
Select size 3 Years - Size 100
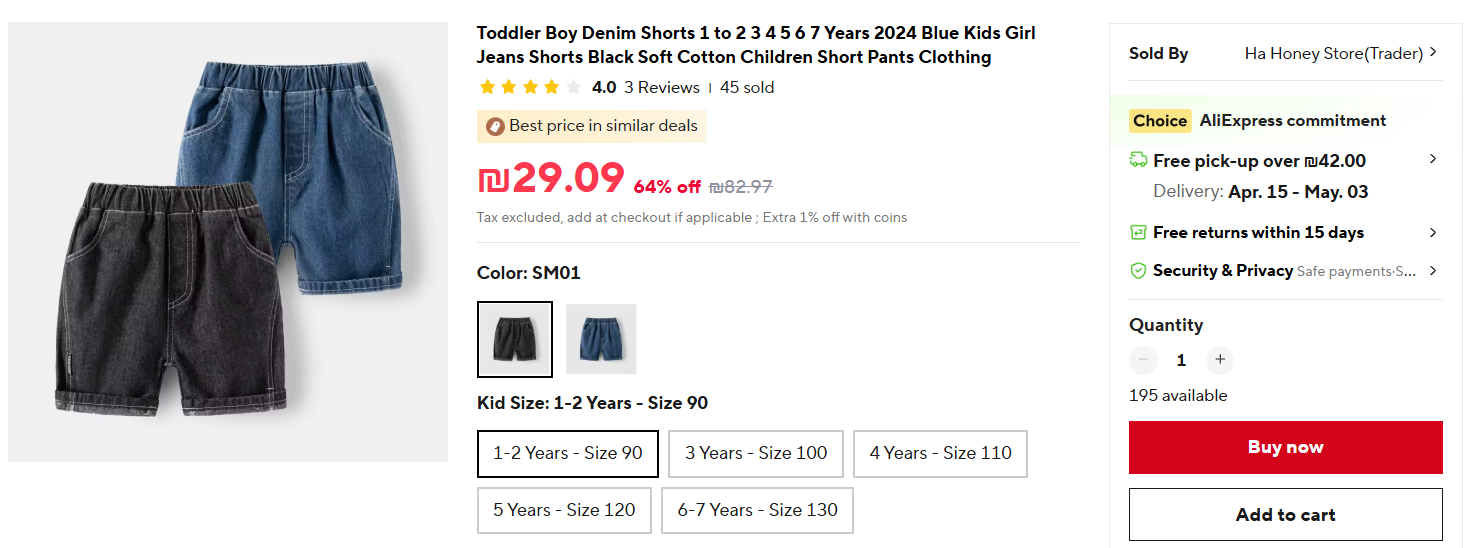(x=756, y=453)
